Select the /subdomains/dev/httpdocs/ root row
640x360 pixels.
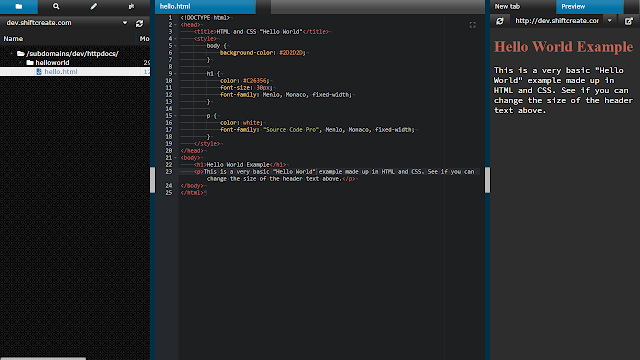tap(75, 53)
